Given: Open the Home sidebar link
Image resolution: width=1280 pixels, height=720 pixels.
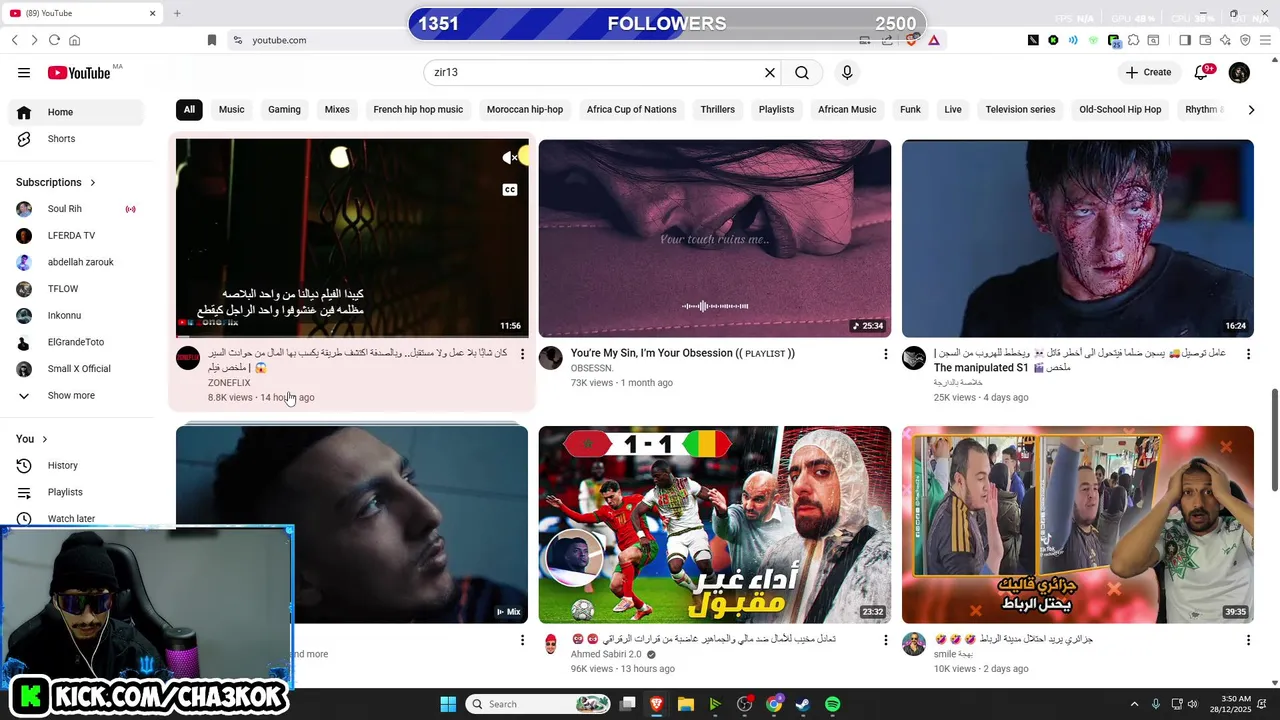Looking at the screenshot, I should [x=76, y=112].
